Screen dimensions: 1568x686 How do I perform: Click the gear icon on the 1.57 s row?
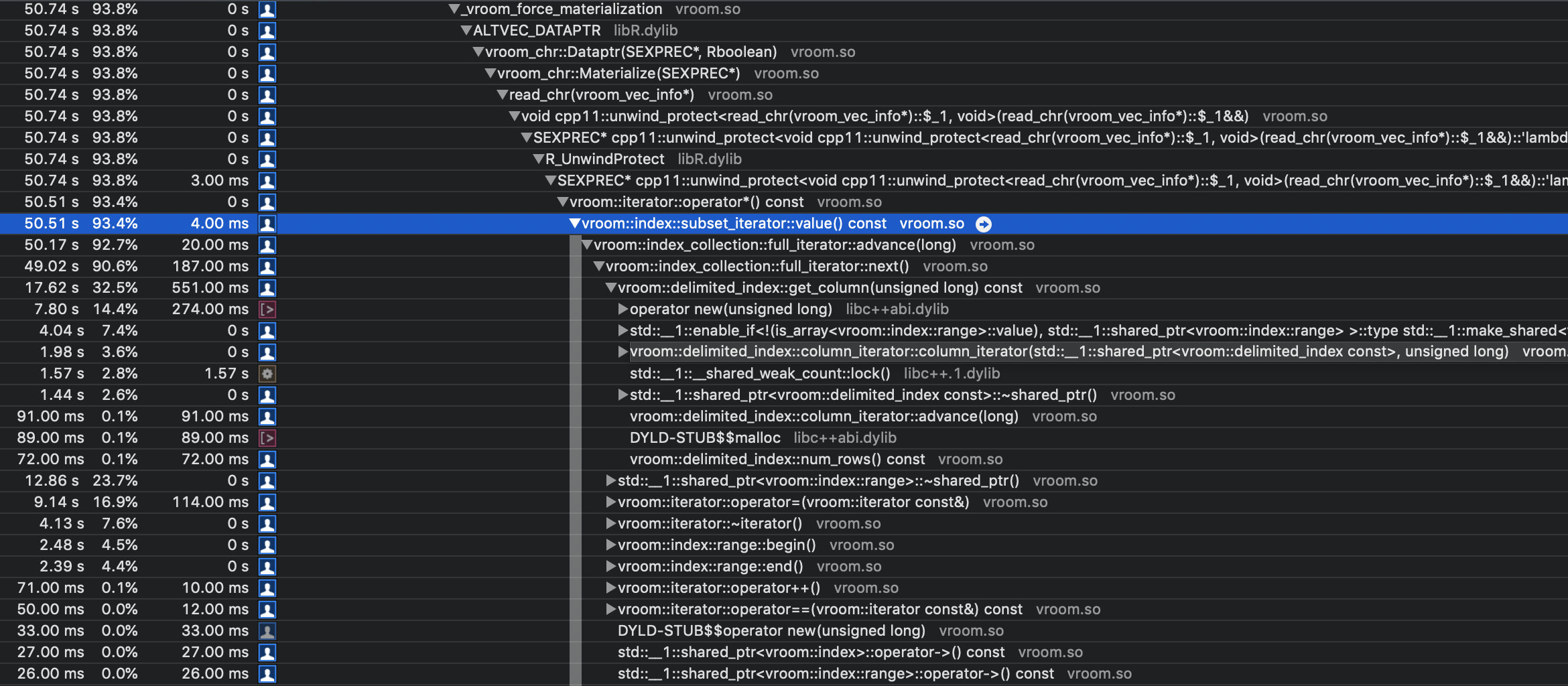coord(267,373)
